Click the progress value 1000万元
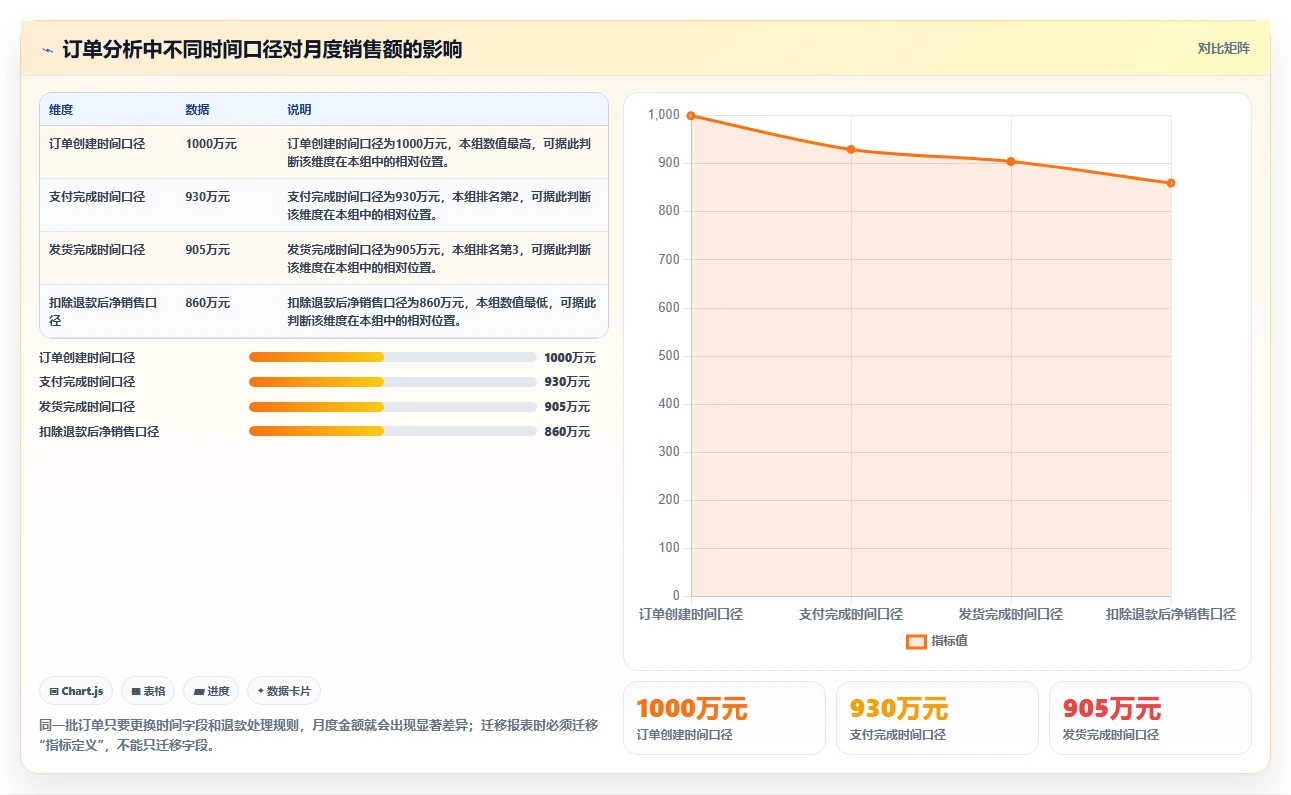The height and width of the screenshot is (795, 1291). [x=570, y=357]
